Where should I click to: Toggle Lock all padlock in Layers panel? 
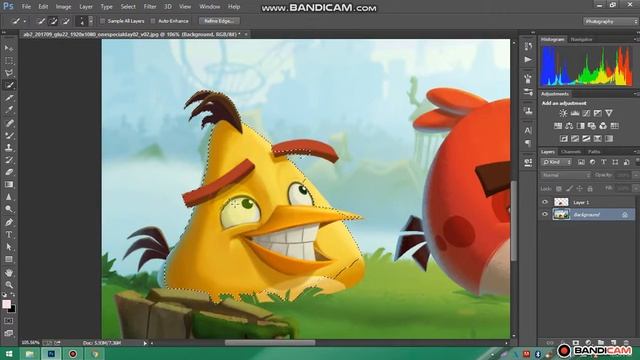(x=590, y=189)
